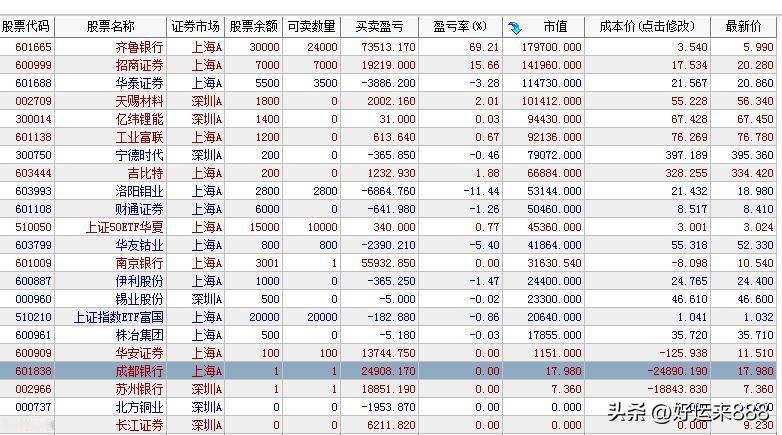Click stock code 601665

click(33, 47)
